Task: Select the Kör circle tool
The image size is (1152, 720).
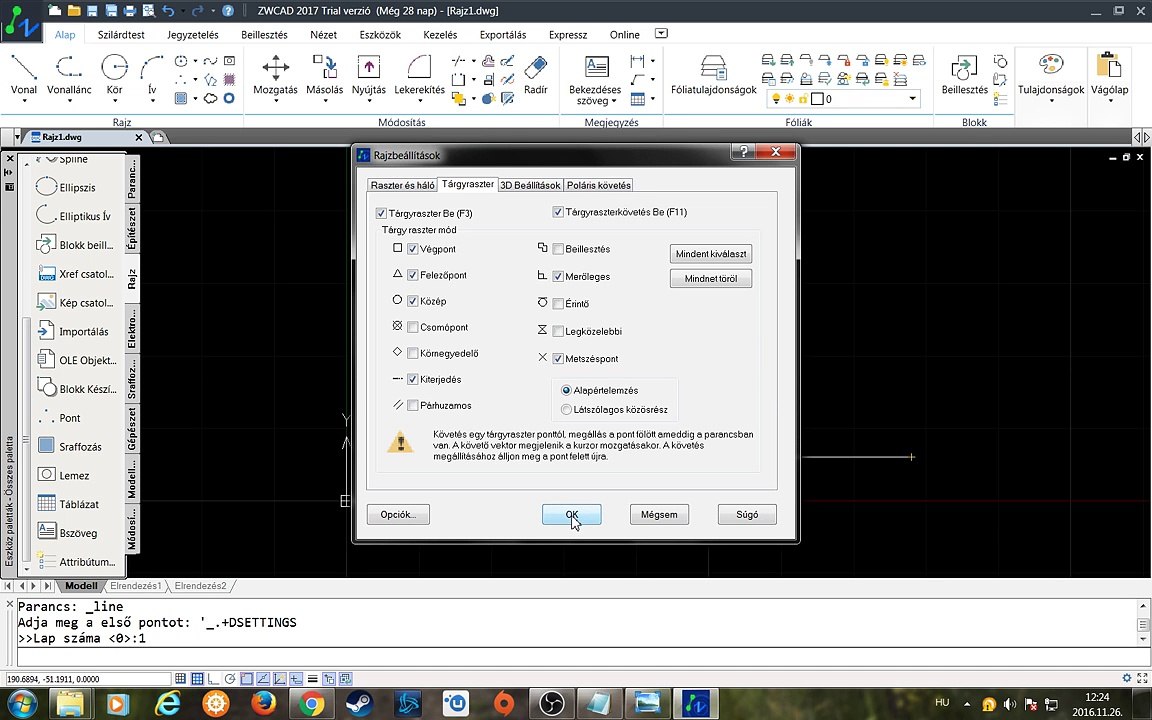Action: pyautogui.click(x=115, y=76)
